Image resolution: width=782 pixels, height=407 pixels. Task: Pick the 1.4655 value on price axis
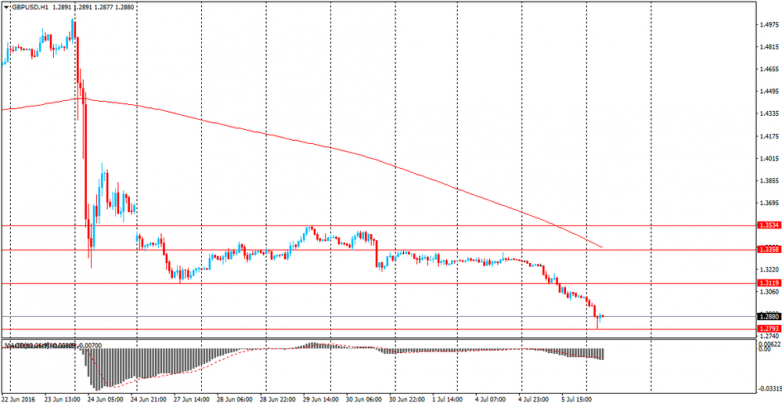point(769,69)
